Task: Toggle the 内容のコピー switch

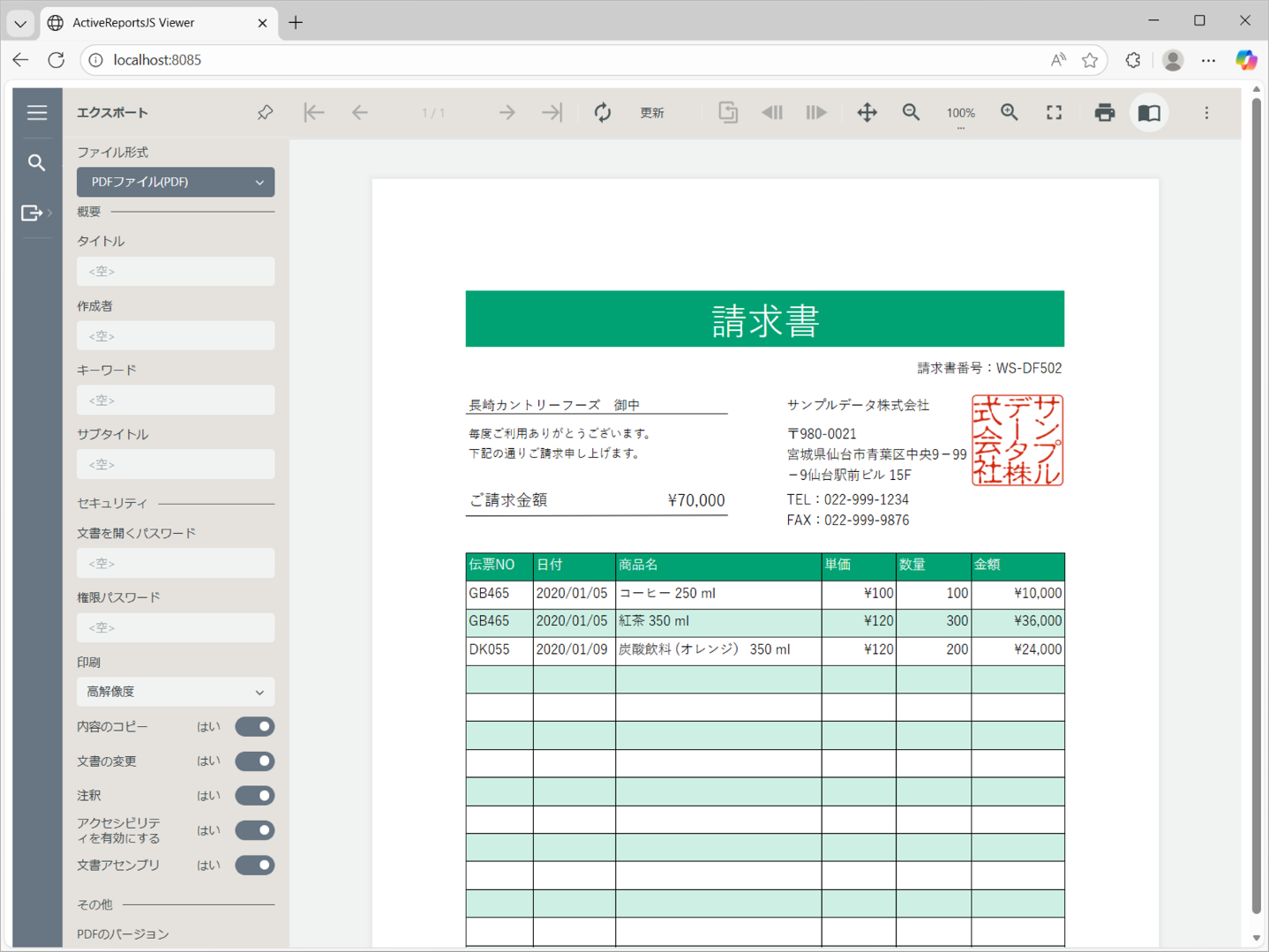Action: 255,727
